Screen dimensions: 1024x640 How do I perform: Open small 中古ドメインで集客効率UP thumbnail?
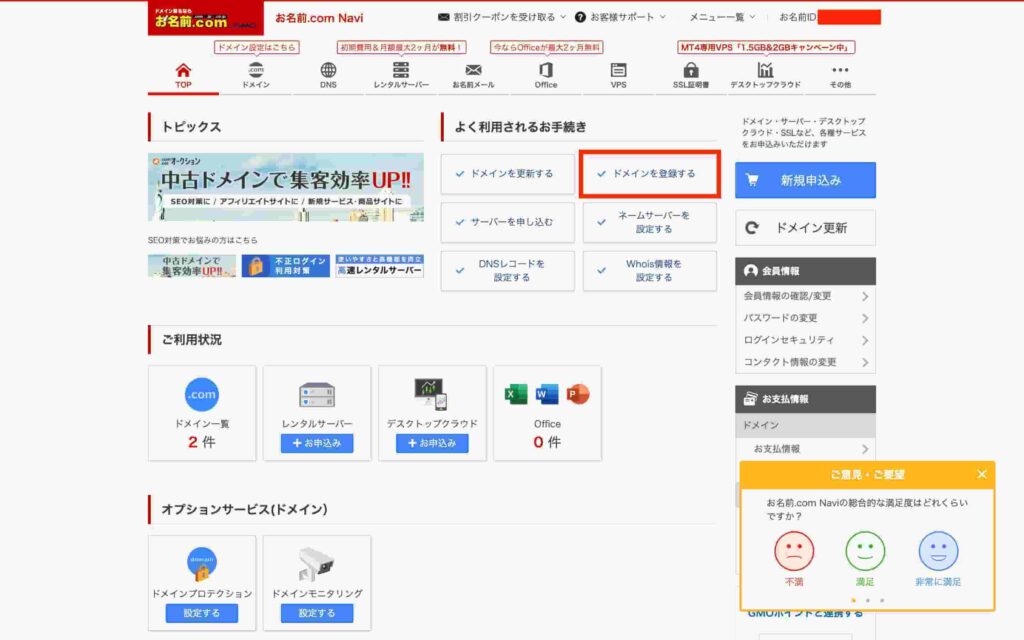(x=192, y=266)
